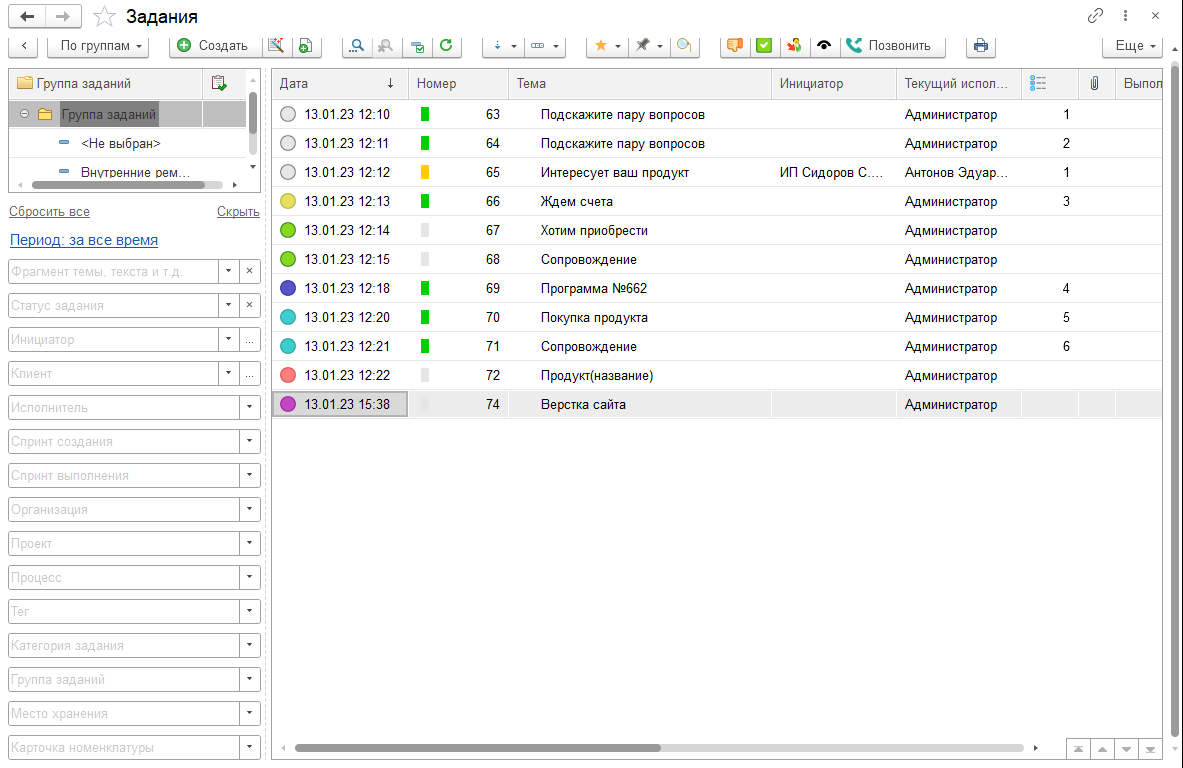Open the По группам dropdown
This screenshot has height=768, width=1183.
pyautogui.click(x=97, y=46)
